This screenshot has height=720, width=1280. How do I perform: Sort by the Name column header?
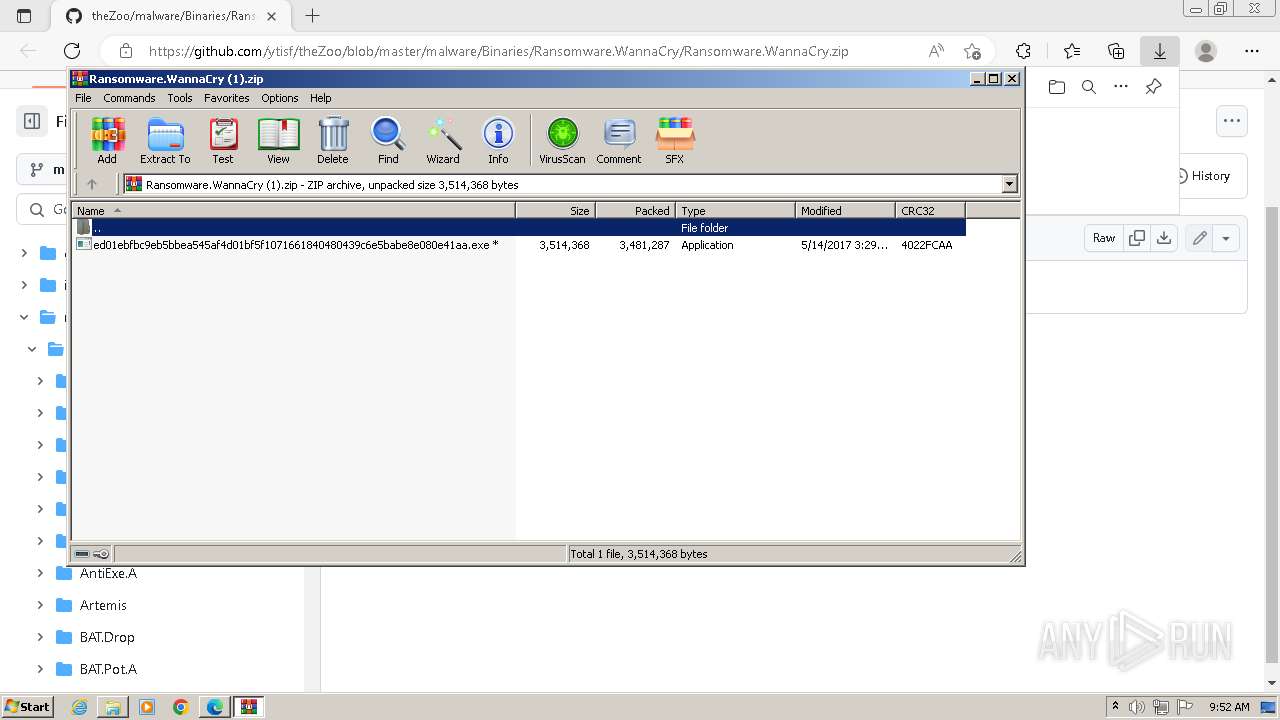[293, 210]
